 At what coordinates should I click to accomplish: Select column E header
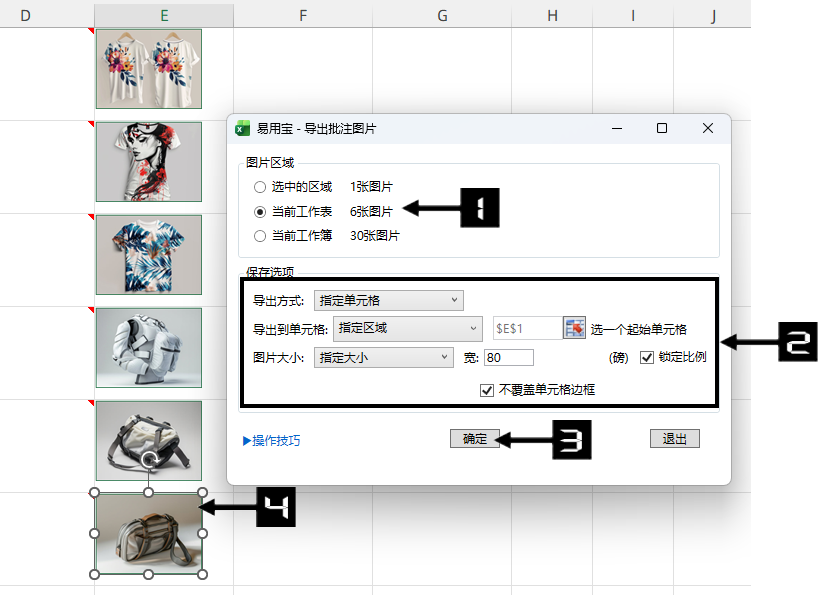click(164, 15)
